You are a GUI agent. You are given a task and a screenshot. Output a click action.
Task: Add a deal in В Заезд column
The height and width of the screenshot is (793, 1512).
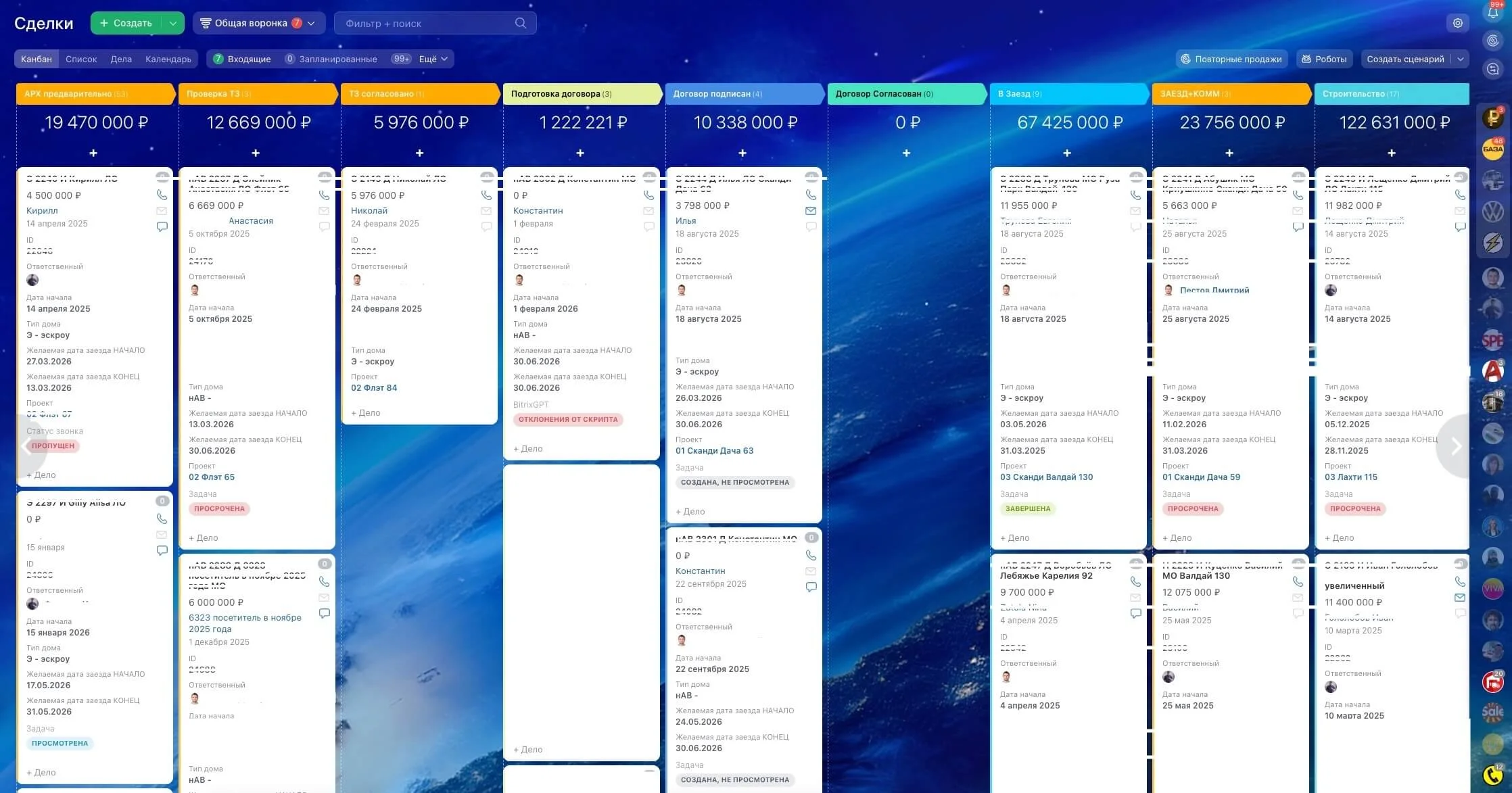tap(1067, 153)
